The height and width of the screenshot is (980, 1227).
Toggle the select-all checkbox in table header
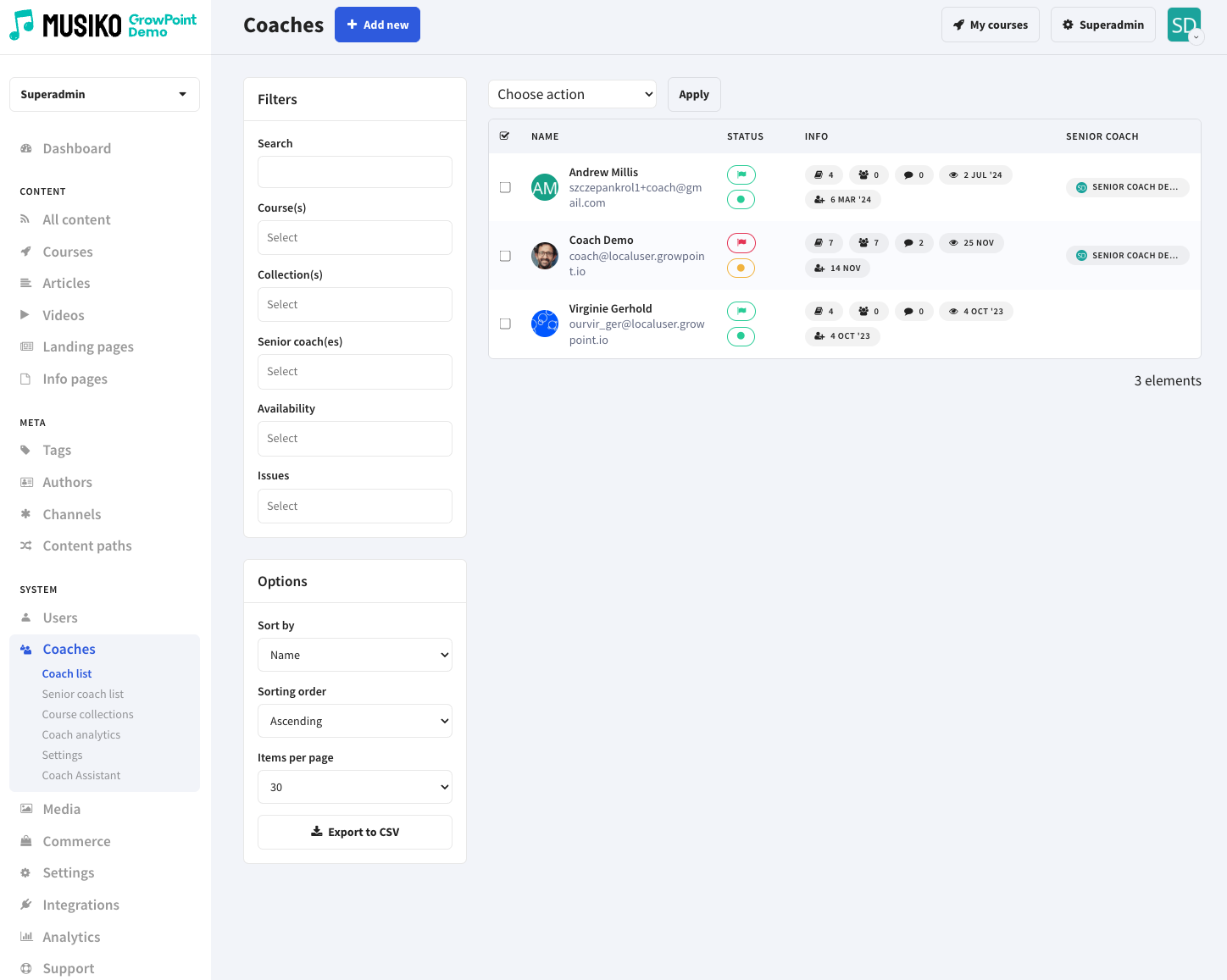pos(505,136)
